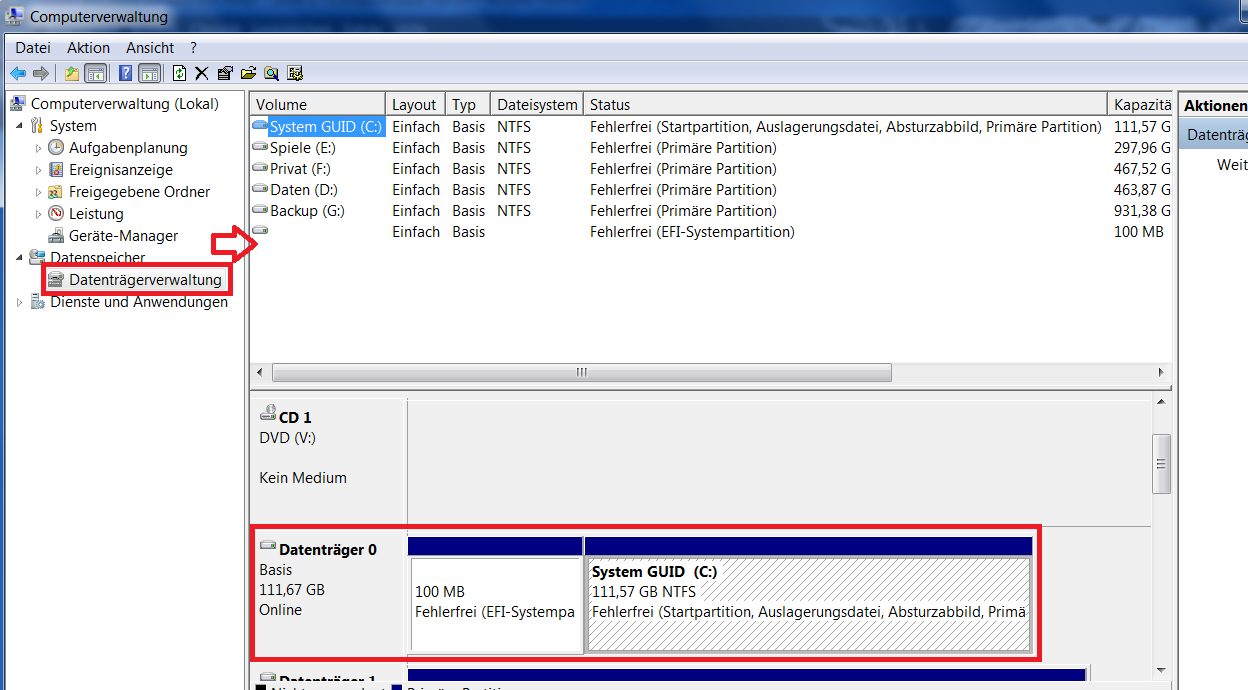Click the System tools icon in tree
1248x690 pixels.
click(37, 126)
